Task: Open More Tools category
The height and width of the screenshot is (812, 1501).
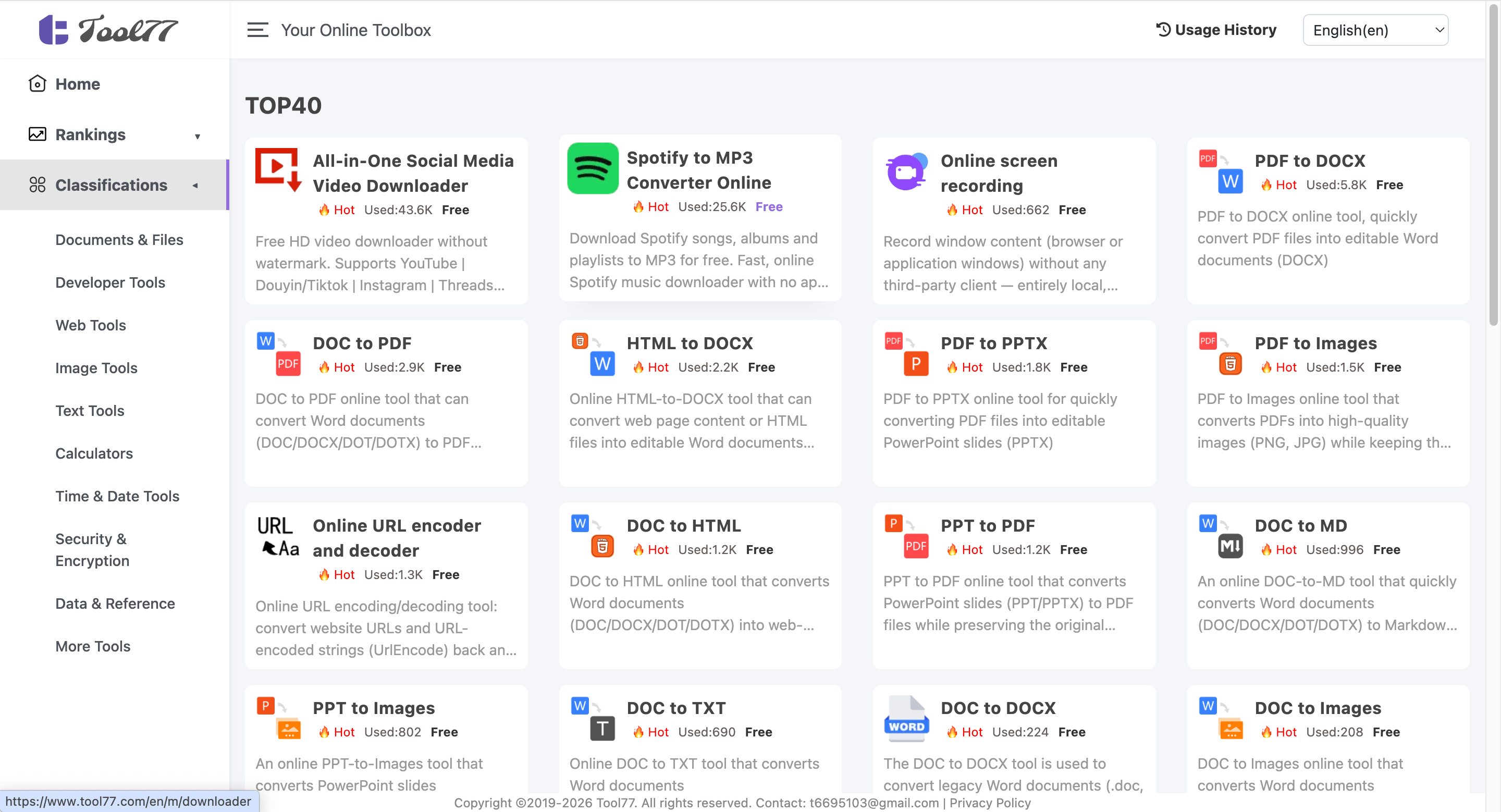Action: pyautogui.click(x=93, y=647)
